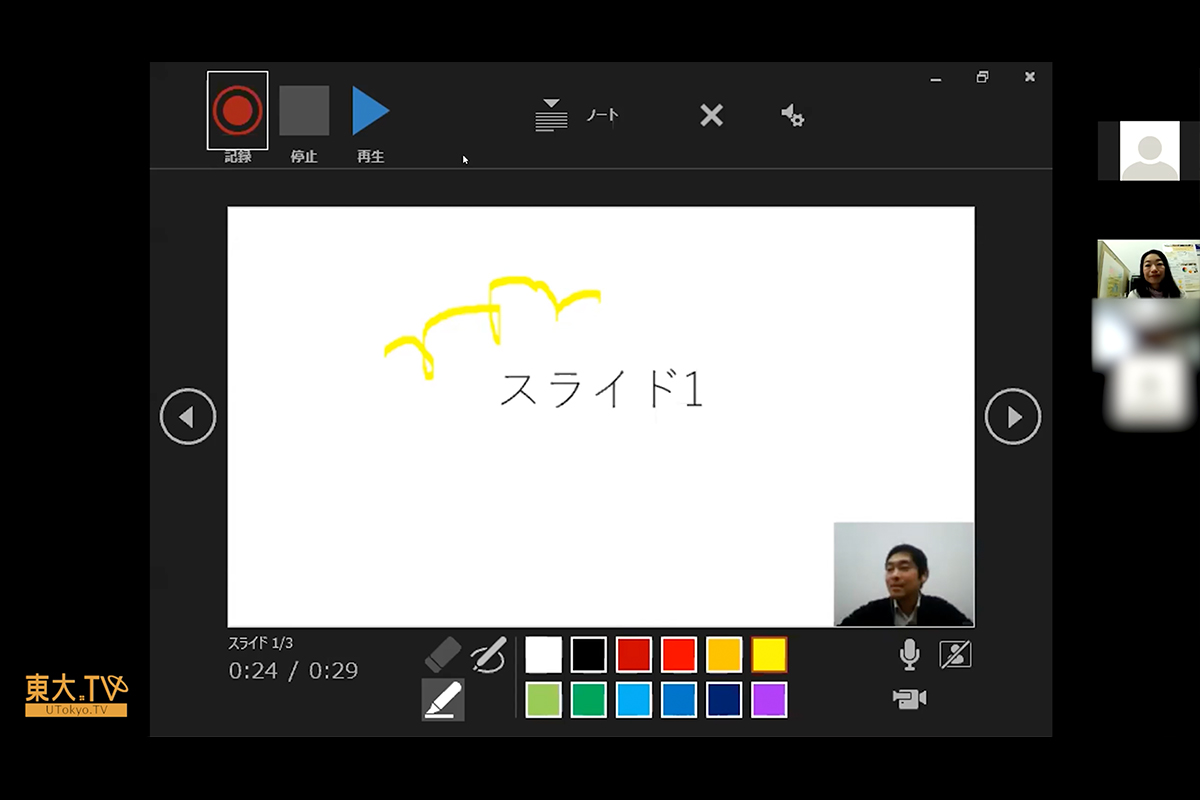Open audio and camera settings gear
This screenshot has width=1200, height=800.
(x=792, y=115)
